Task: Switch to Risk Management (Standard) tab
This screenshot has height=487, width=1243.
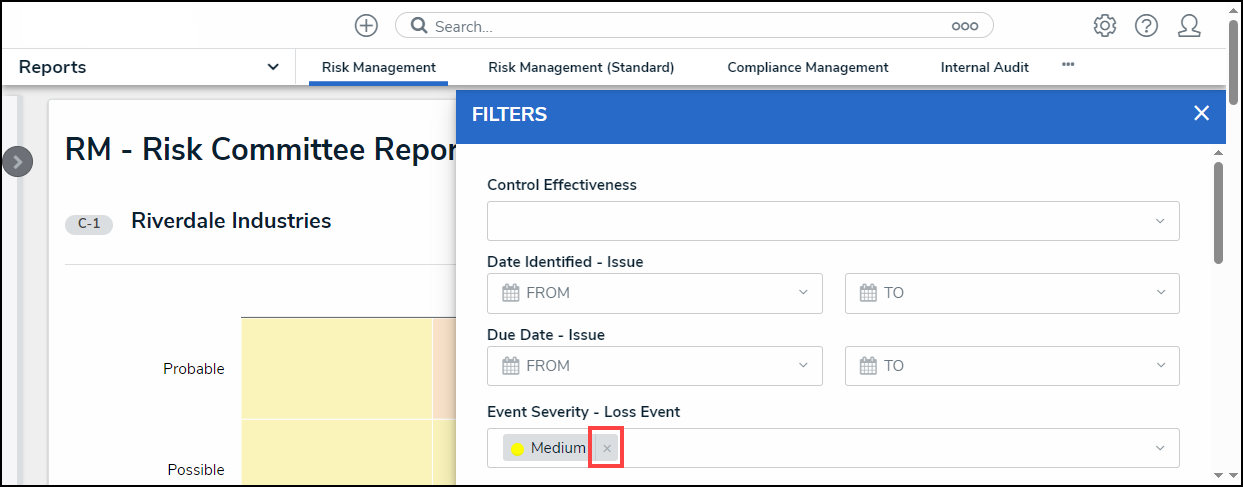Action: coord(581,68)
